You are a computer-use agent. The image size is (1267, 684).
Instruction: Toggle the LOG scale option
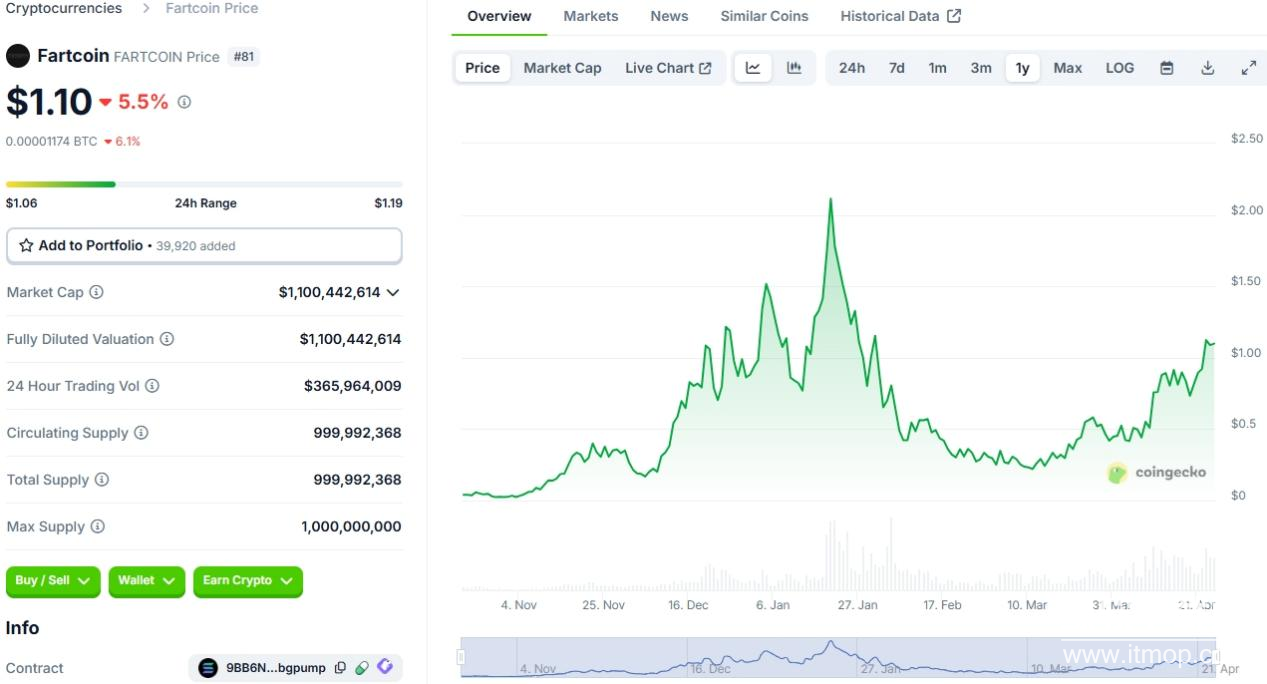(1119, 68)
